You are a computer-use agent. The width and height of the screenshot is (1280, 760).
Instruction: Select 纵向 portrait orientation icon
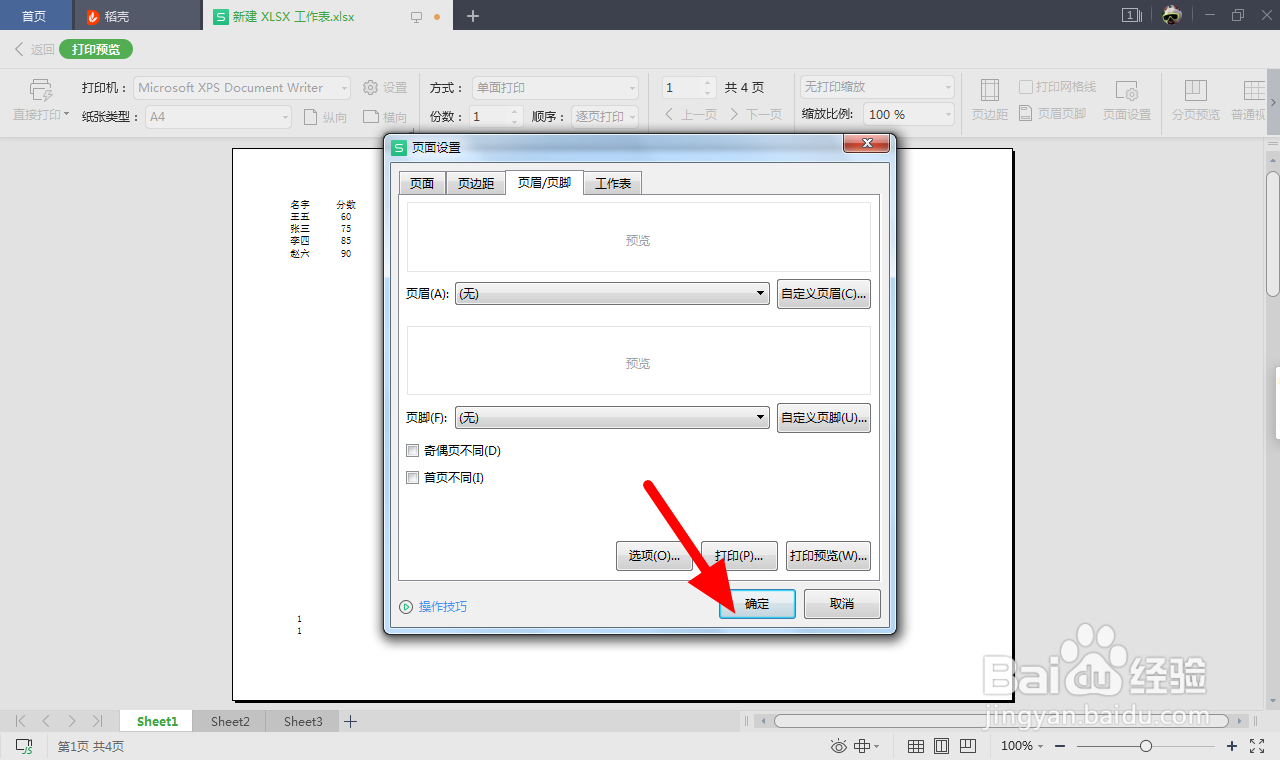point(310,117)
